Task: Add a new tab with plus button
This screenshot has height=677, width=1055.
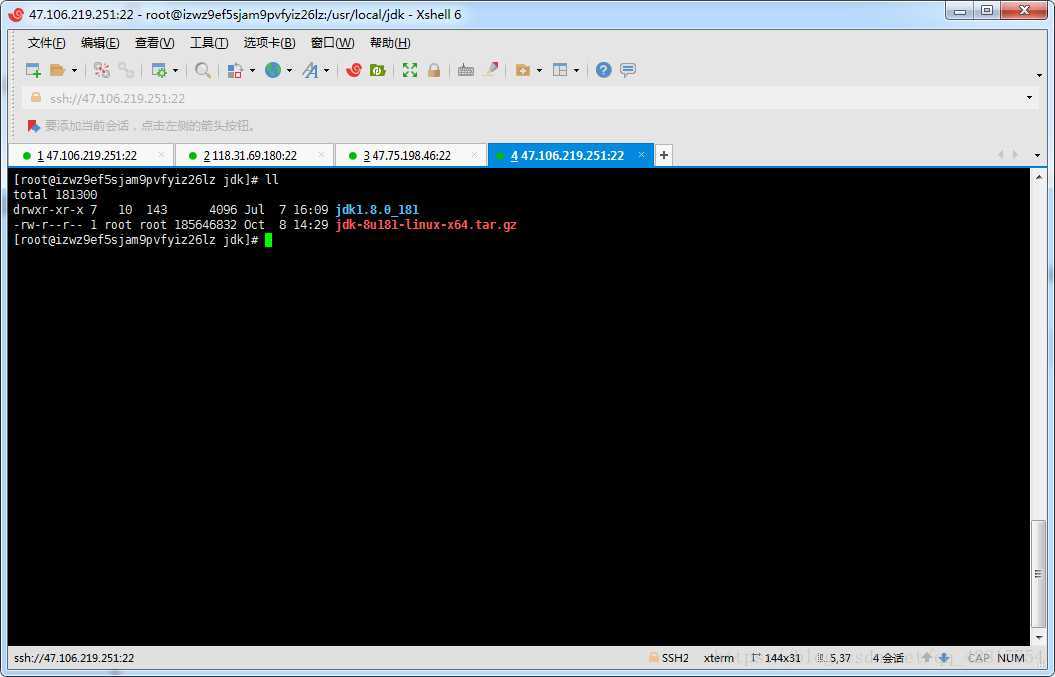Action: click(x=664, y=155)
